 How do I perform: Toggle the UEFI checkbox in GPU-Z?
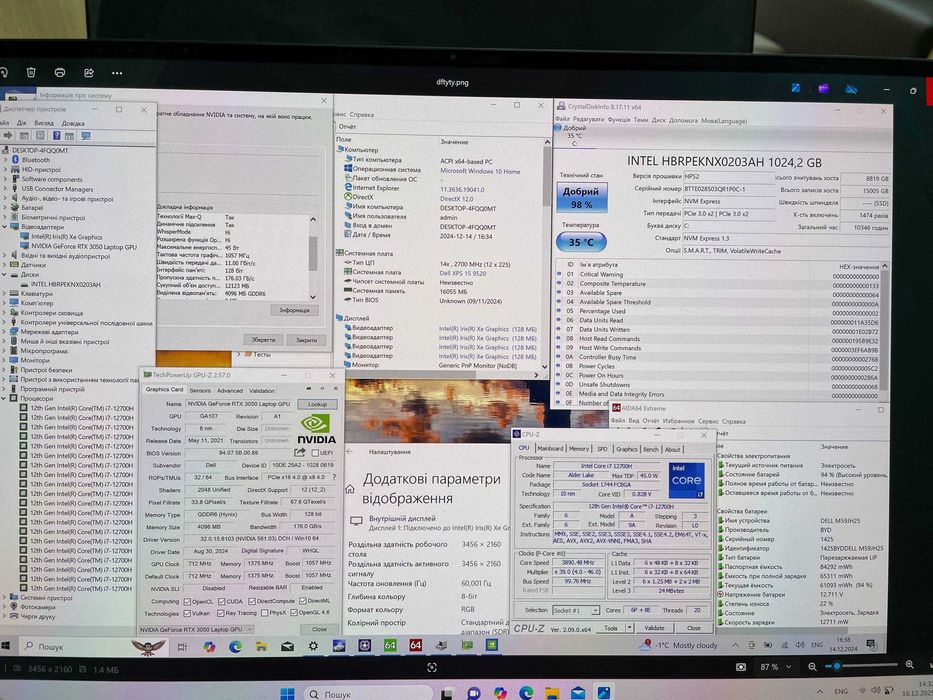tap(315, 454)
